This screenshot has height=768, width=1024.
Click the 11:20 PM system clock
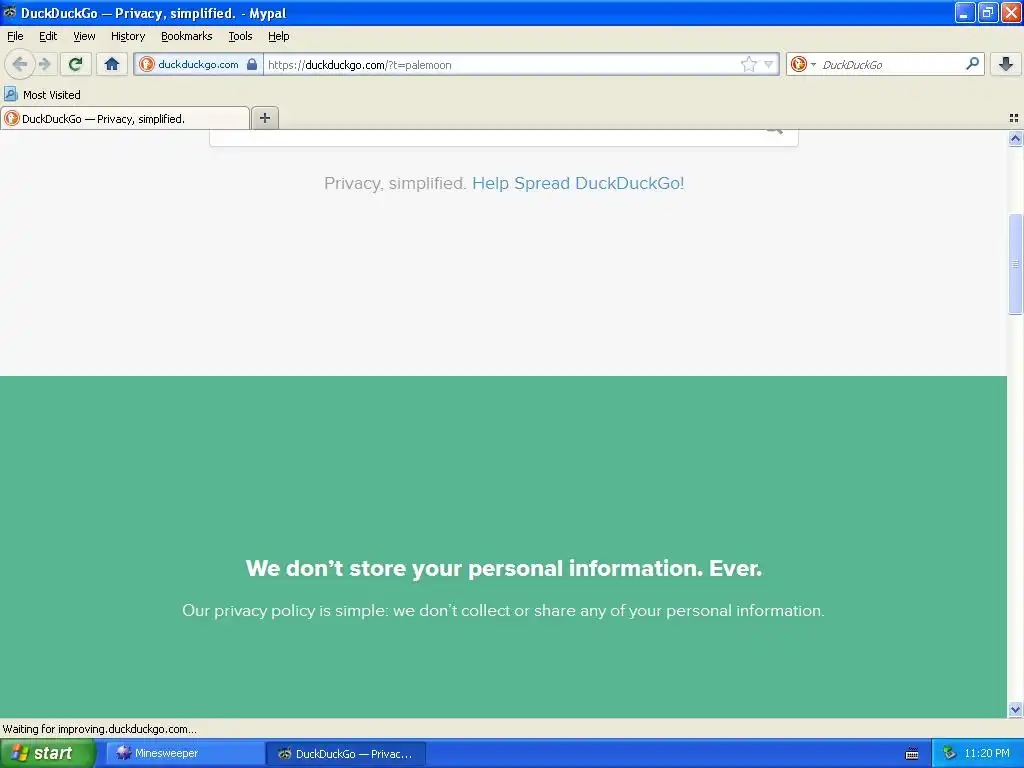pyautogui.click(x=987, y=753)
